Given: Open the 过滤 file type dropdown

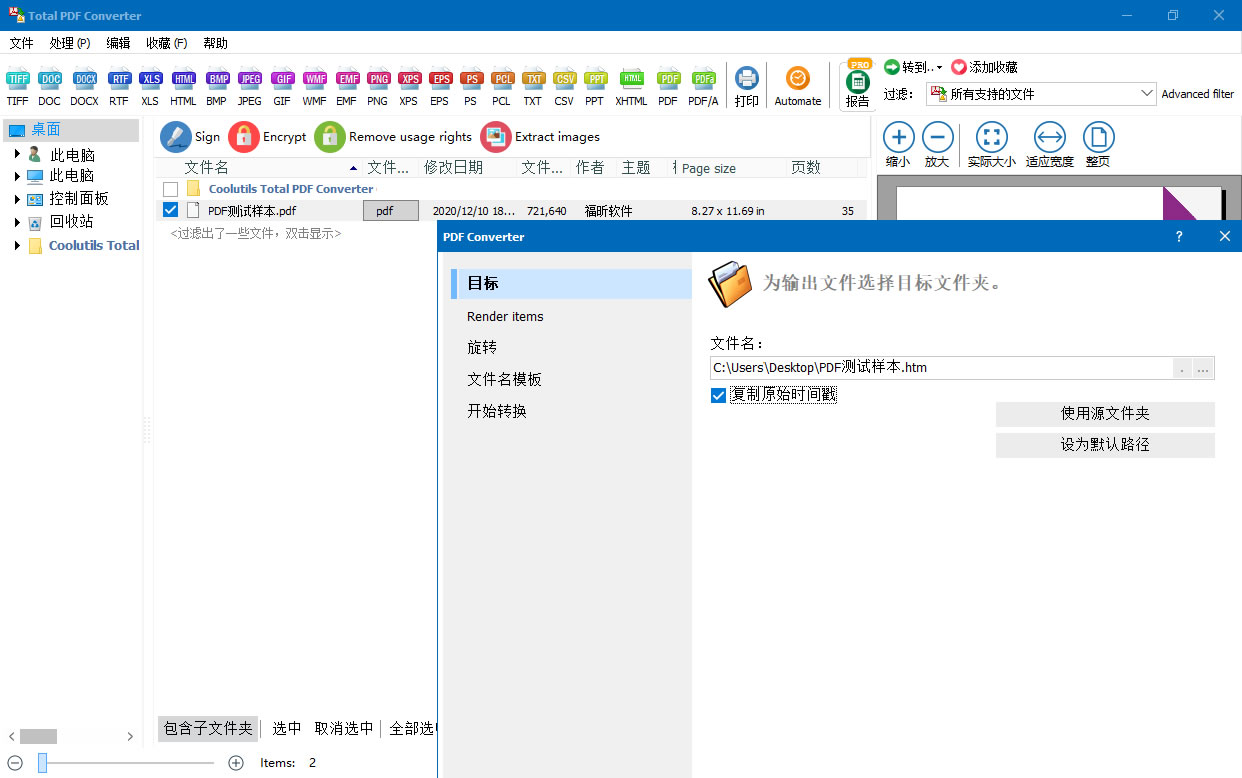Looking at the screenshot, I should [x=1147, y=94].
